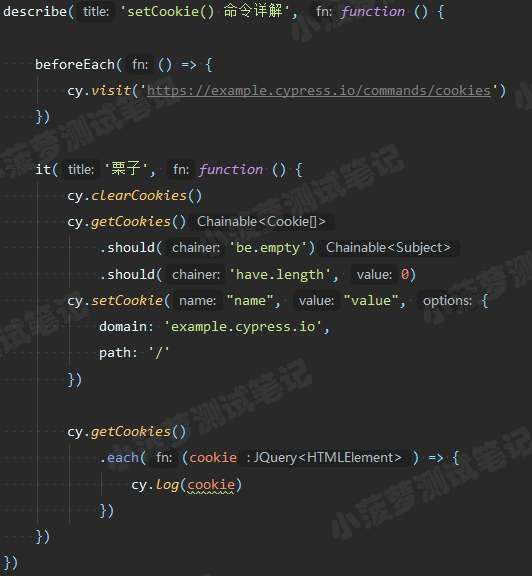Click the Chainable<Subject> inlay hint

tap(388, 248)
